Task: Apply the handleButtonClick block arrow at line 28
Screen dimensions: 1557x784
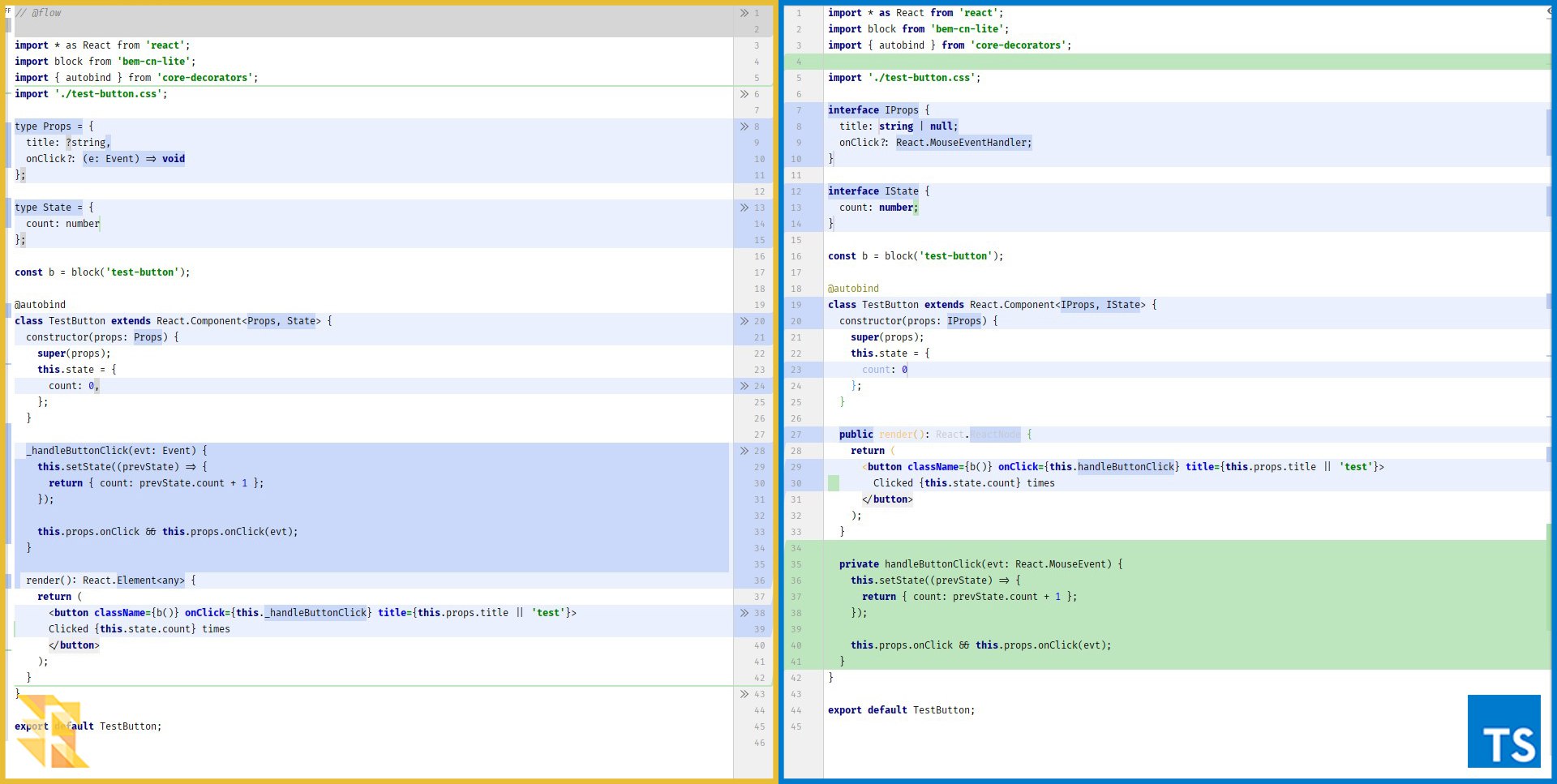Action: tap(744, 451)
